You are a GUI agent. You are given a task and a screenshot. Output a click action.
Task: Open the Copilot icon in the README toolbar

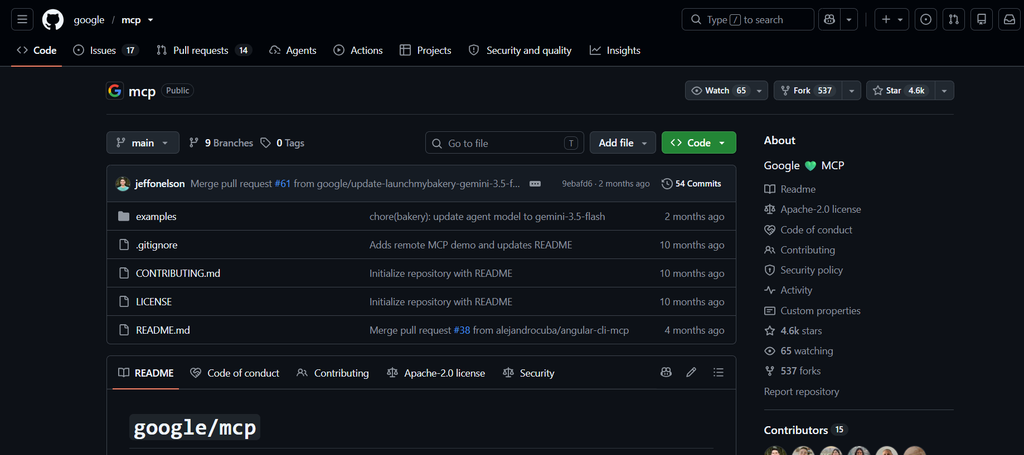click(x=665, y=373)
